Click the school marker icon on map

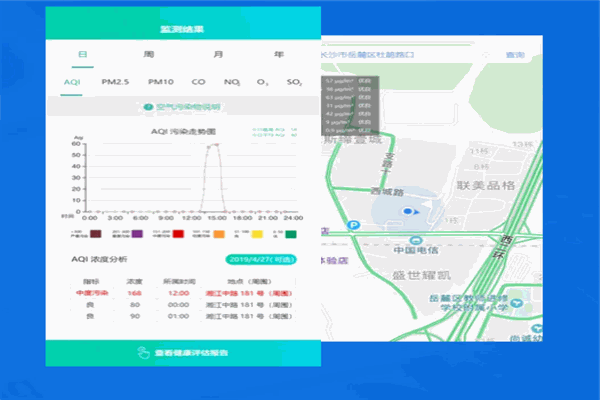point(517,303)
